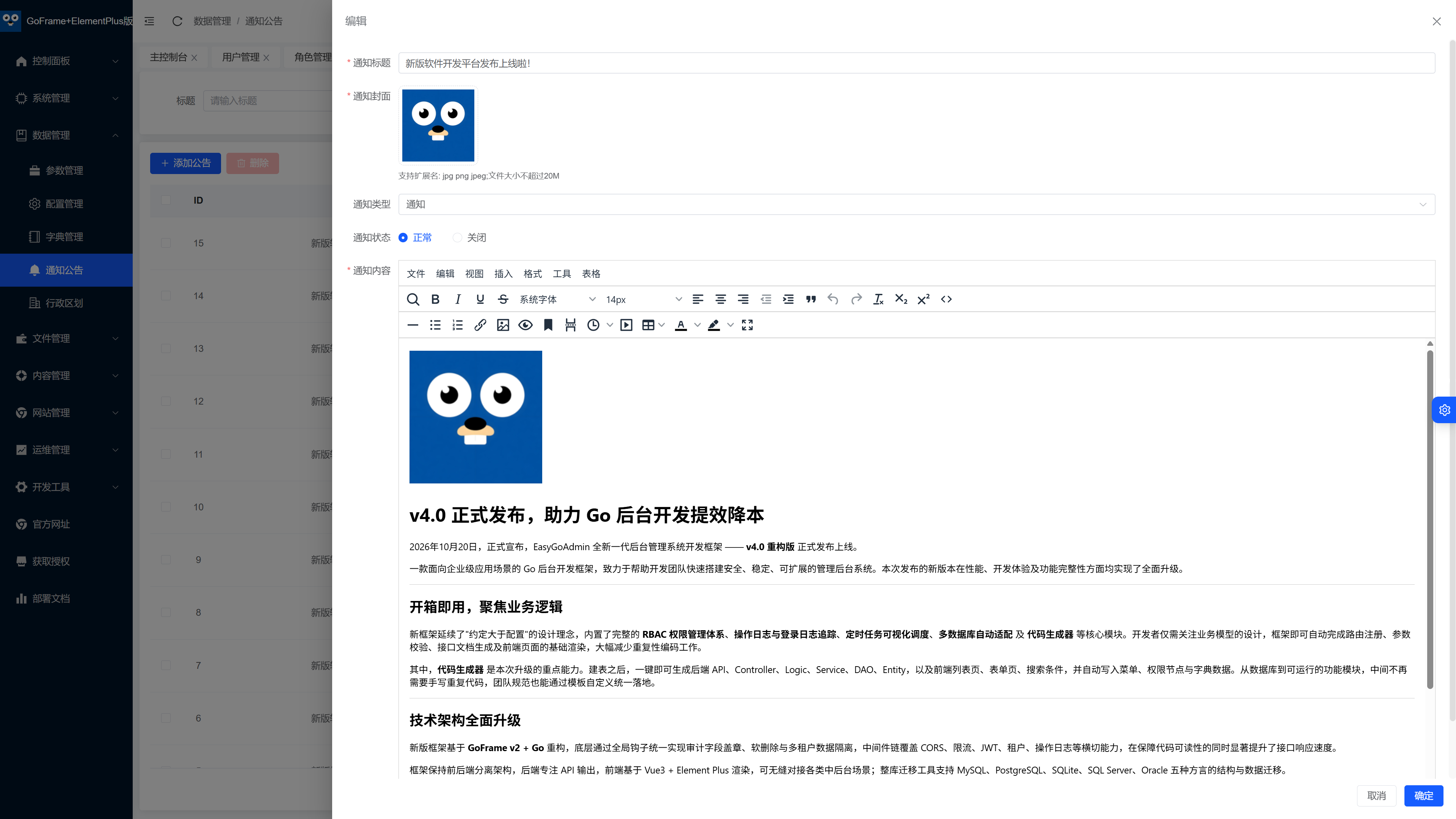1456x819 pixels.
Task: Check the checkbox for row ID 12
Action: 166,401
